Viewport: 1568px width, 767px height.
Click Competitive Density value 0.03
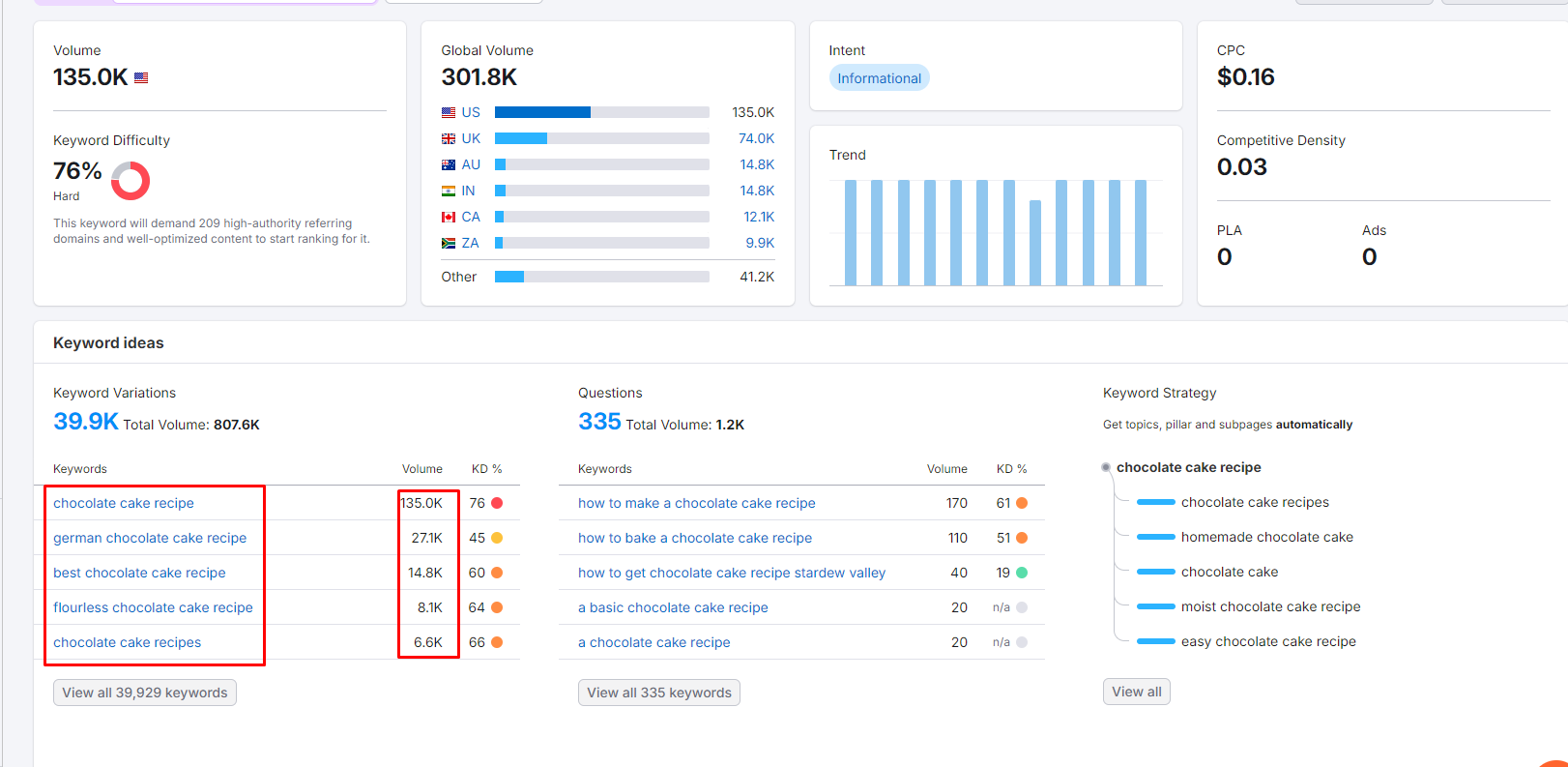point(1242,167)
